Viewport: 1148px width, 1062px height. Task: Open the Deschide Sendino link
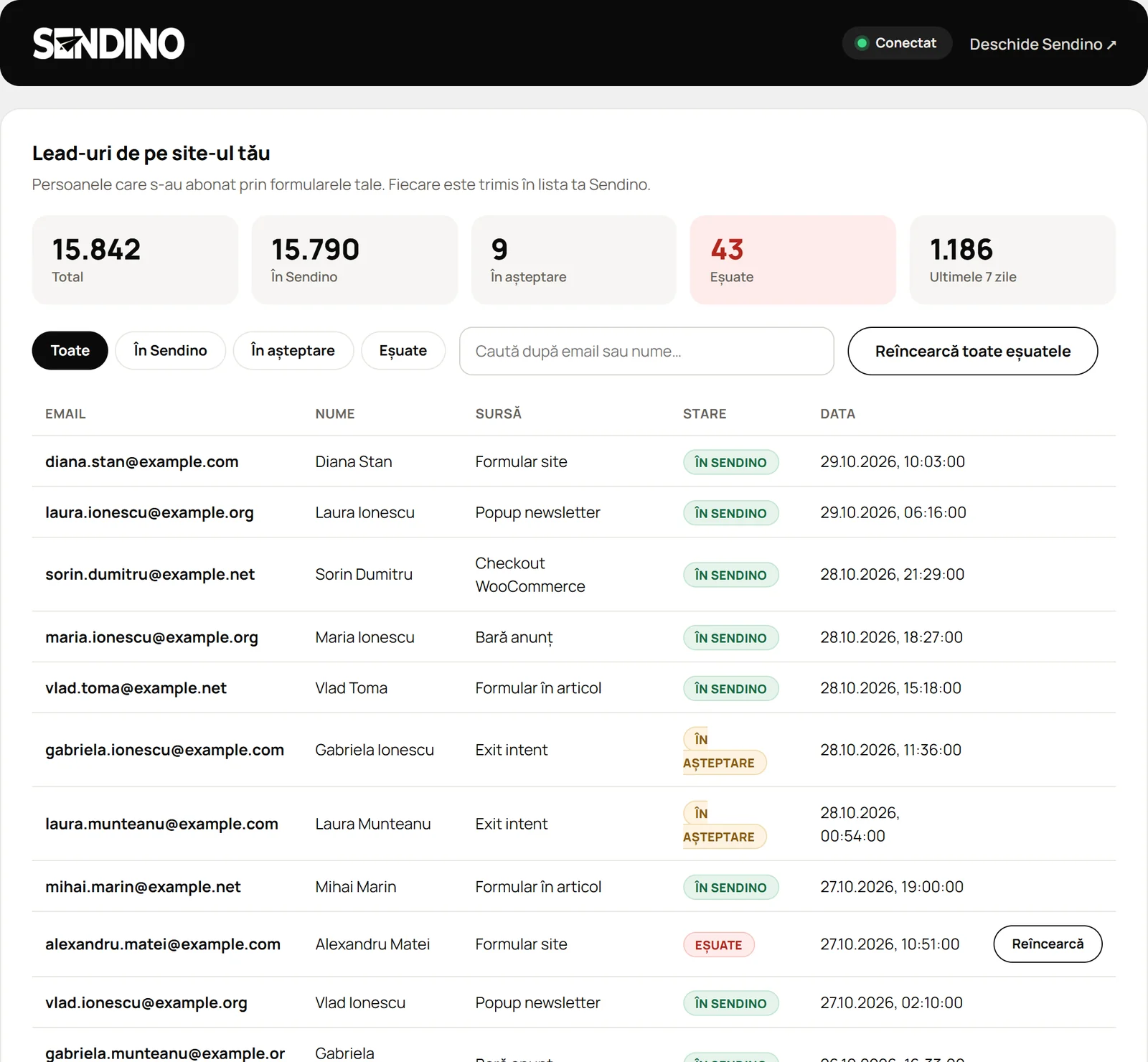1043,44
